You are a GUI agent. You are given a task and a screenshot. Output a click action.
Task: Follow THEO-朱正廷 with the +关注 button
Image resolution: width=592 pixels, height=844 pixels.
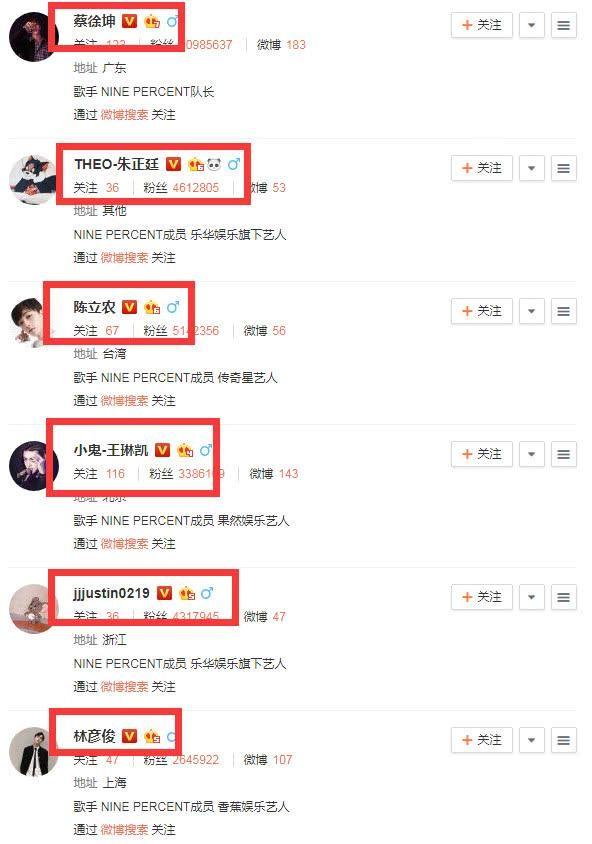pos(482,168)
